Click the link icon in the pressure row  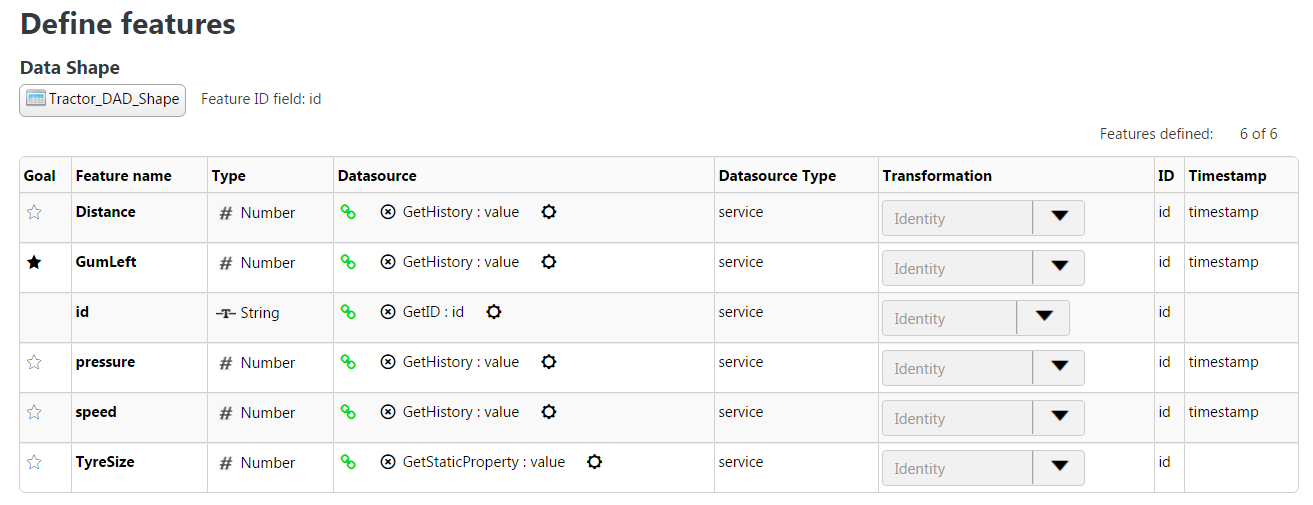point(348,362)
